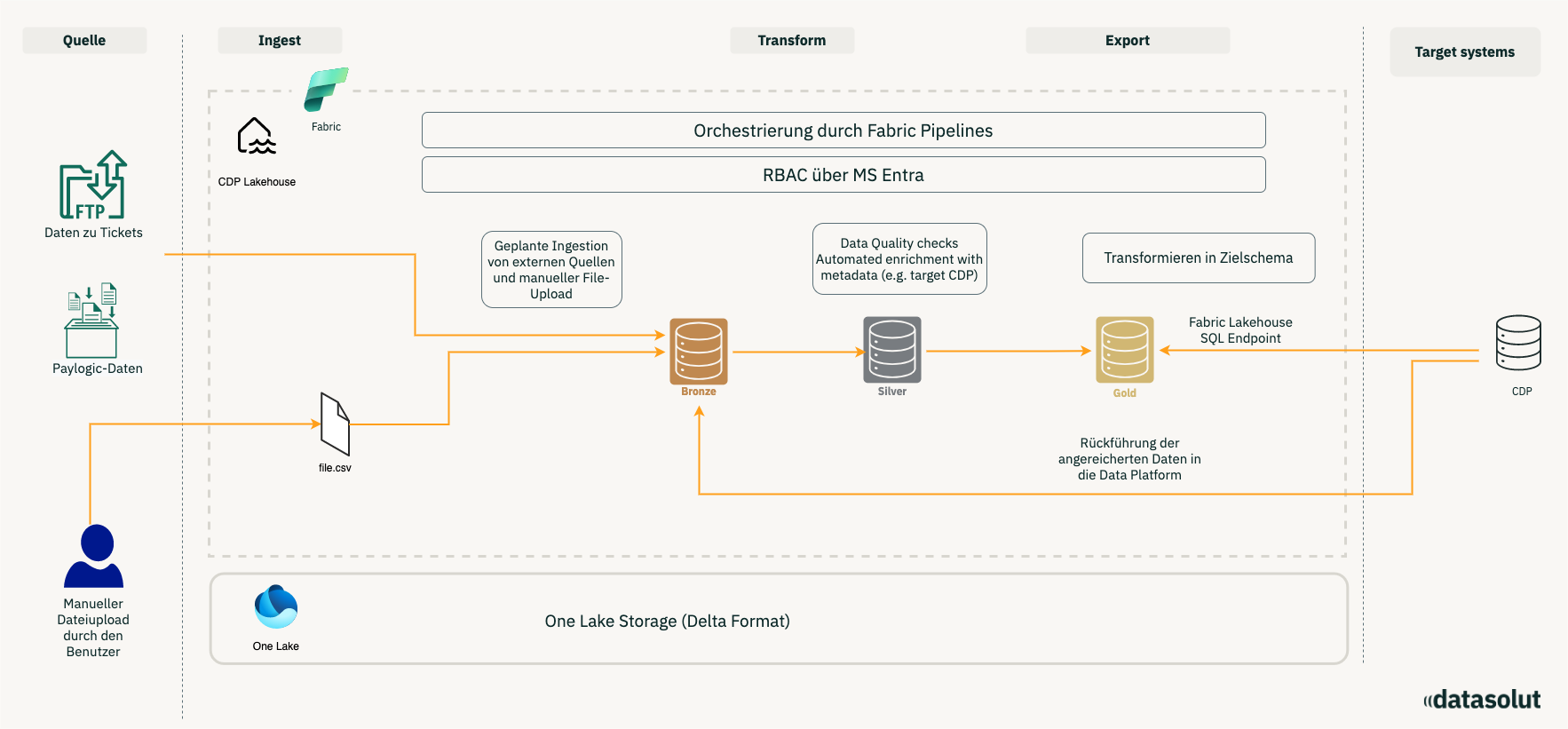Click the Orchestrierung durch Fabric Pipelines box

pyautogui.click(x=843, y=131)
